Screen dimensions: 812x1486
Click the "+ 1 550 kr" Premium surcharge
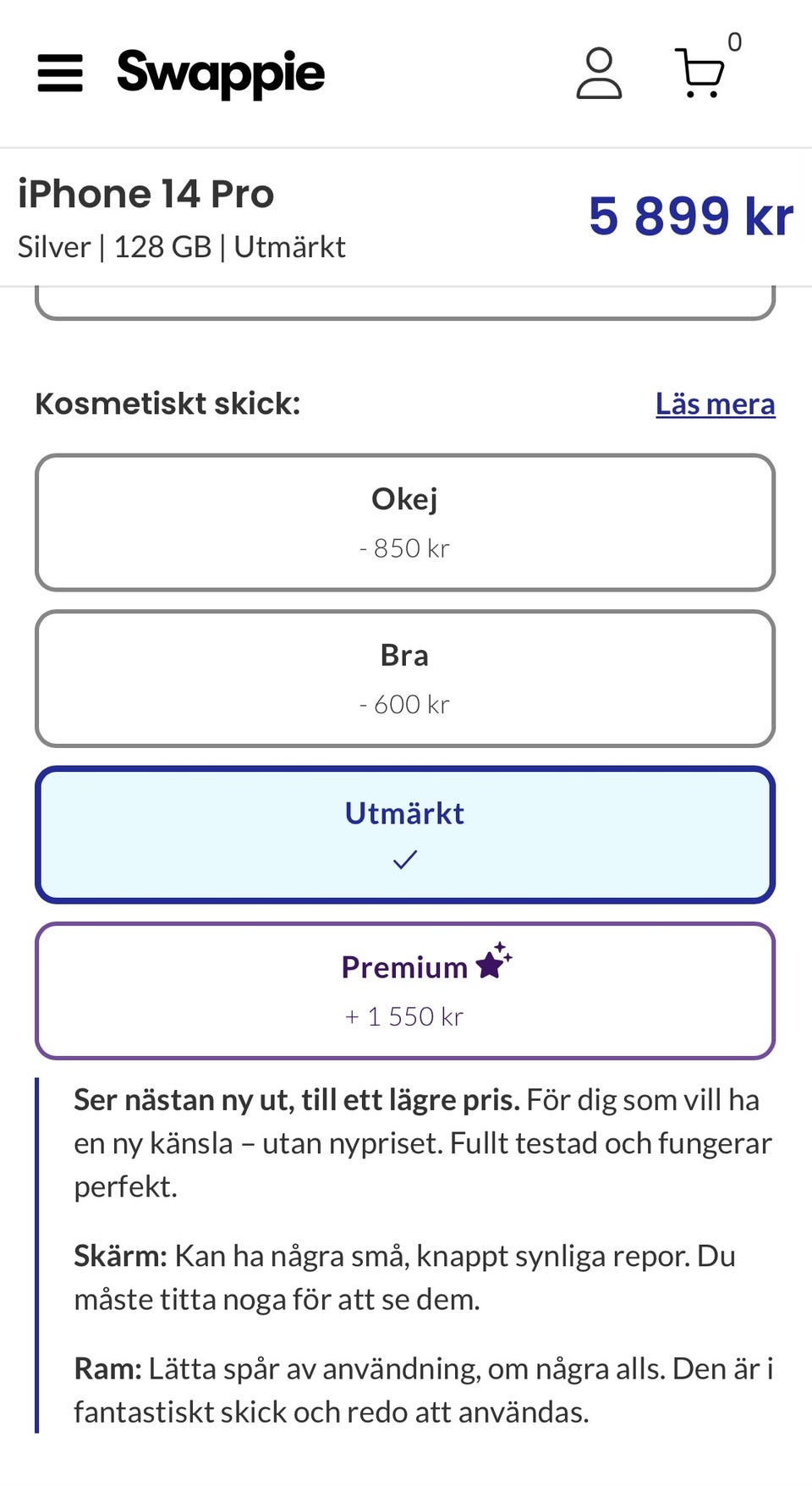coord(404,1016)
